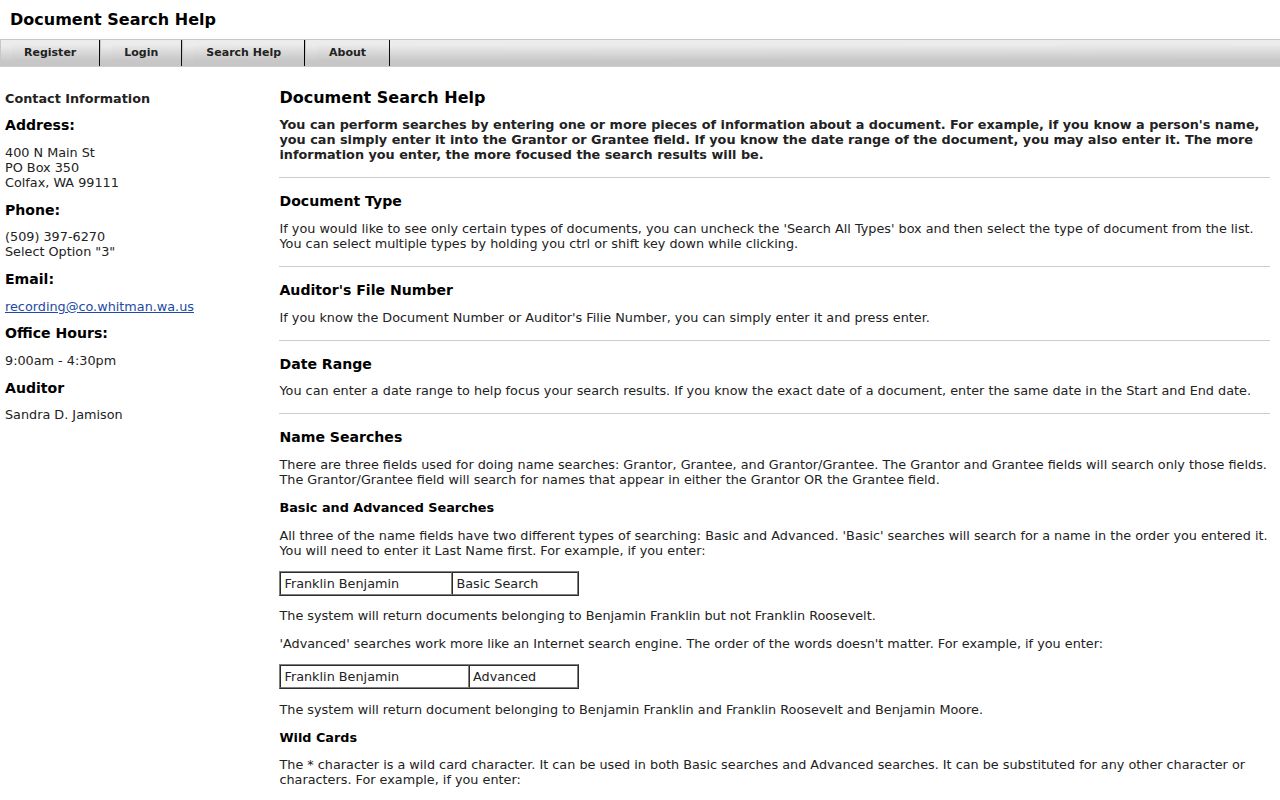Click the '400 N Main St' address line
The height and width of the screenshot is (800, 1280).
(50, 153)
